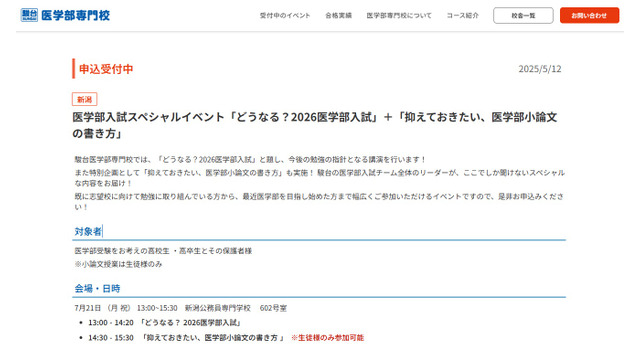Viewport: 640px width, 360px height.
Task: Open コース紹介 menu item
Action: coord(462,16)
